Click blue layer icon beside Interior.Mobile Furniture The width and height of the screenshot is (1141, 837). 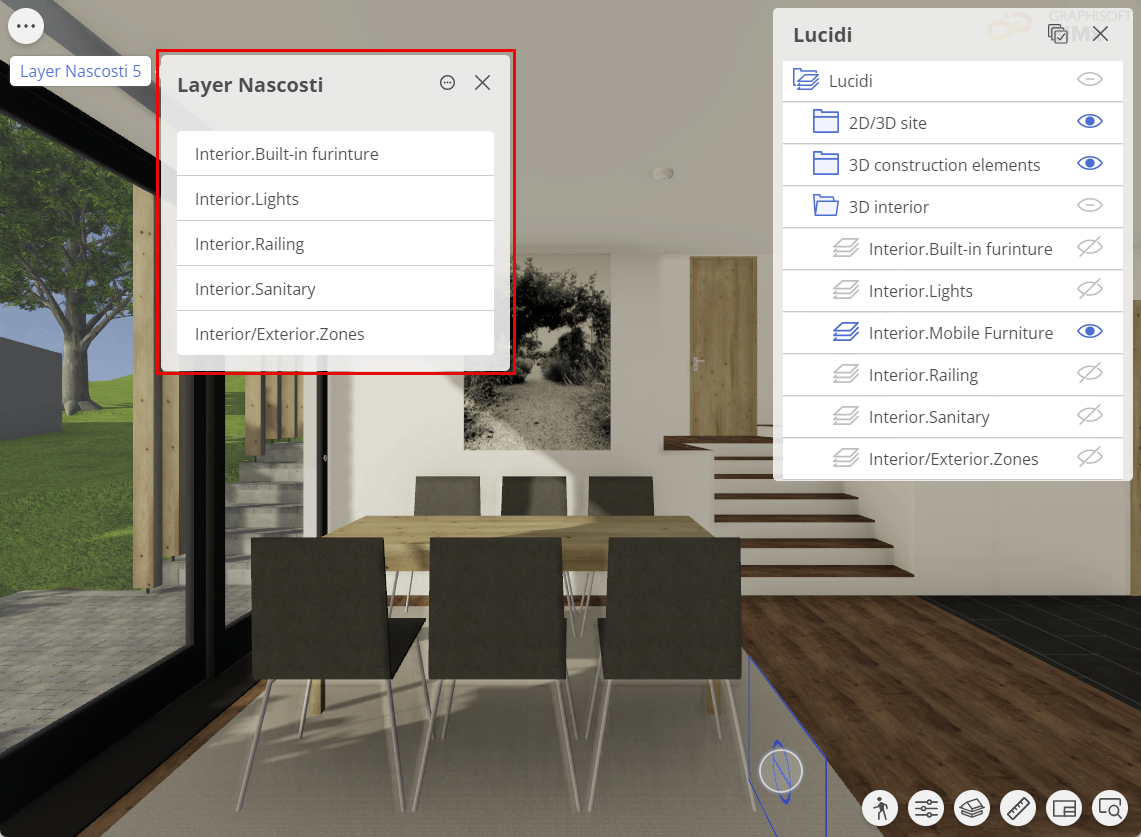(x=846, y=333)
